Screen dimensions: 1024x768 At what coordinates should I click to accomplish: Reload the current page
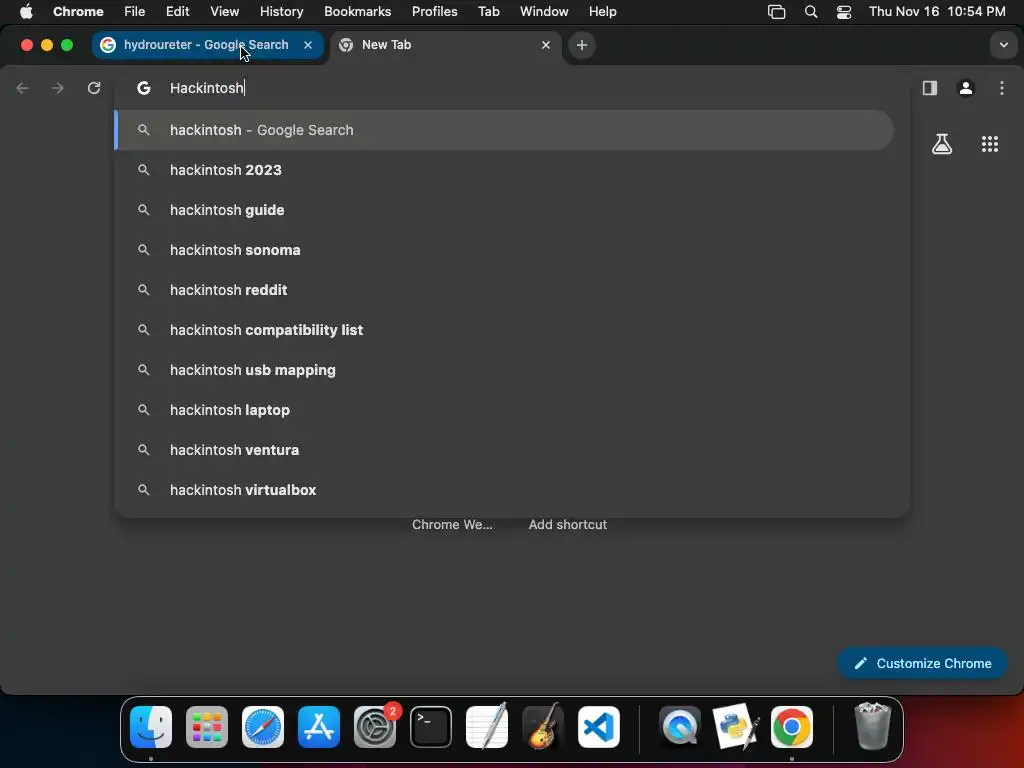tap(94, 88)
